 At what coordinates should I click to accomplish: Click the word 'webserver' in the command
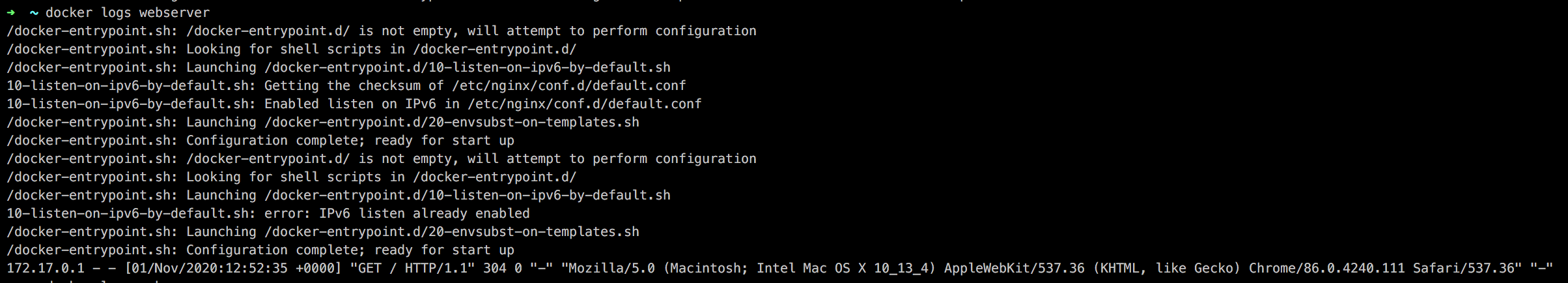[175, 12]
